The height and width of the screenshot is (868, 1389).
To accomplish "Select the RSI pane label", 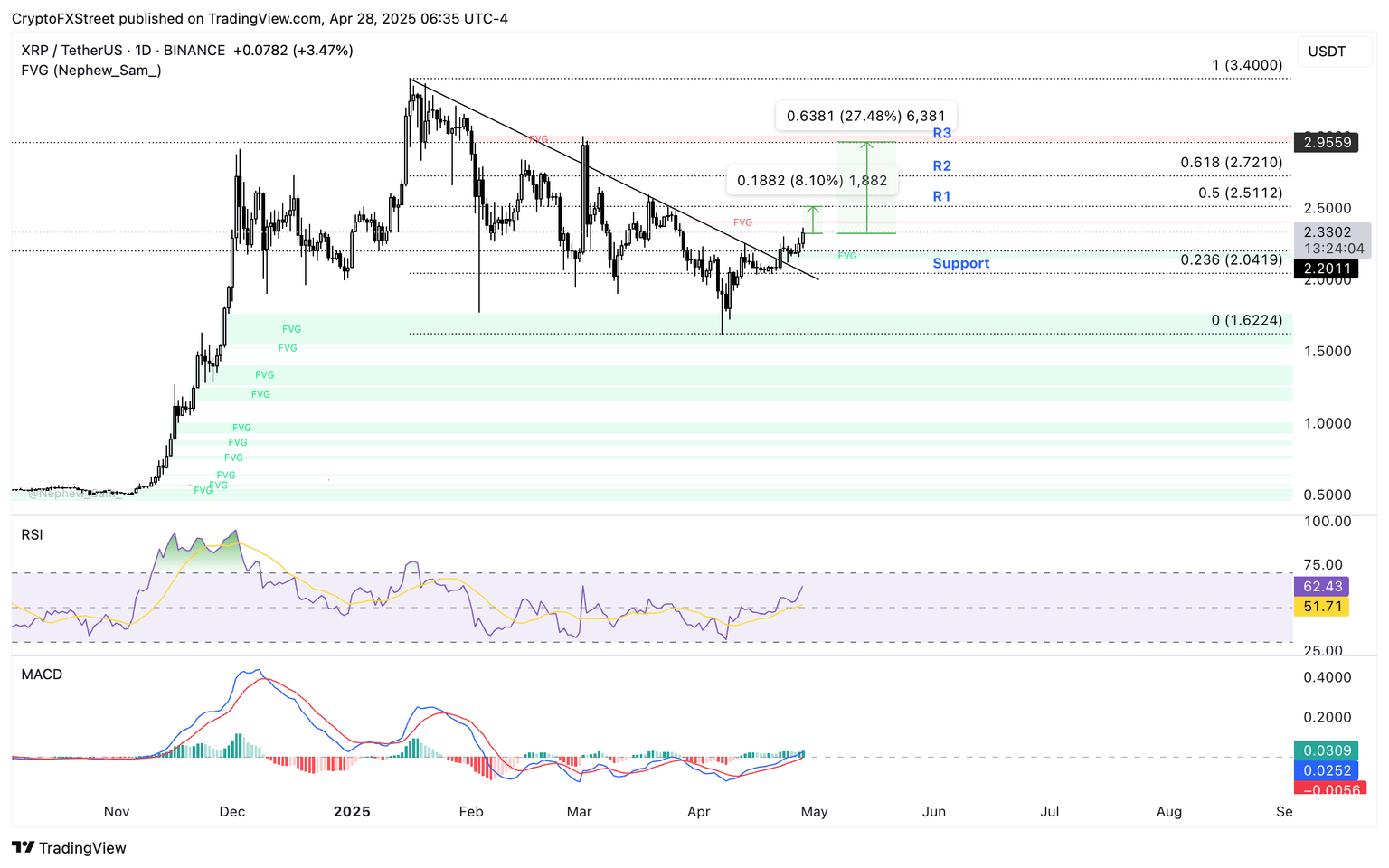I will tap(31, 534).
